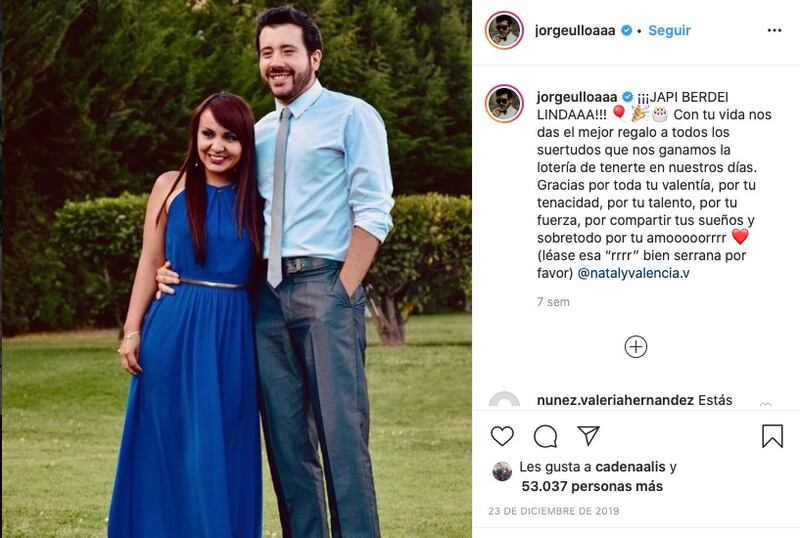This screenshot has width=800, height=538.
Task: Open commenter nunez.valeriahernandez profile
Action: pyautogui.click(x=615, y=400)
